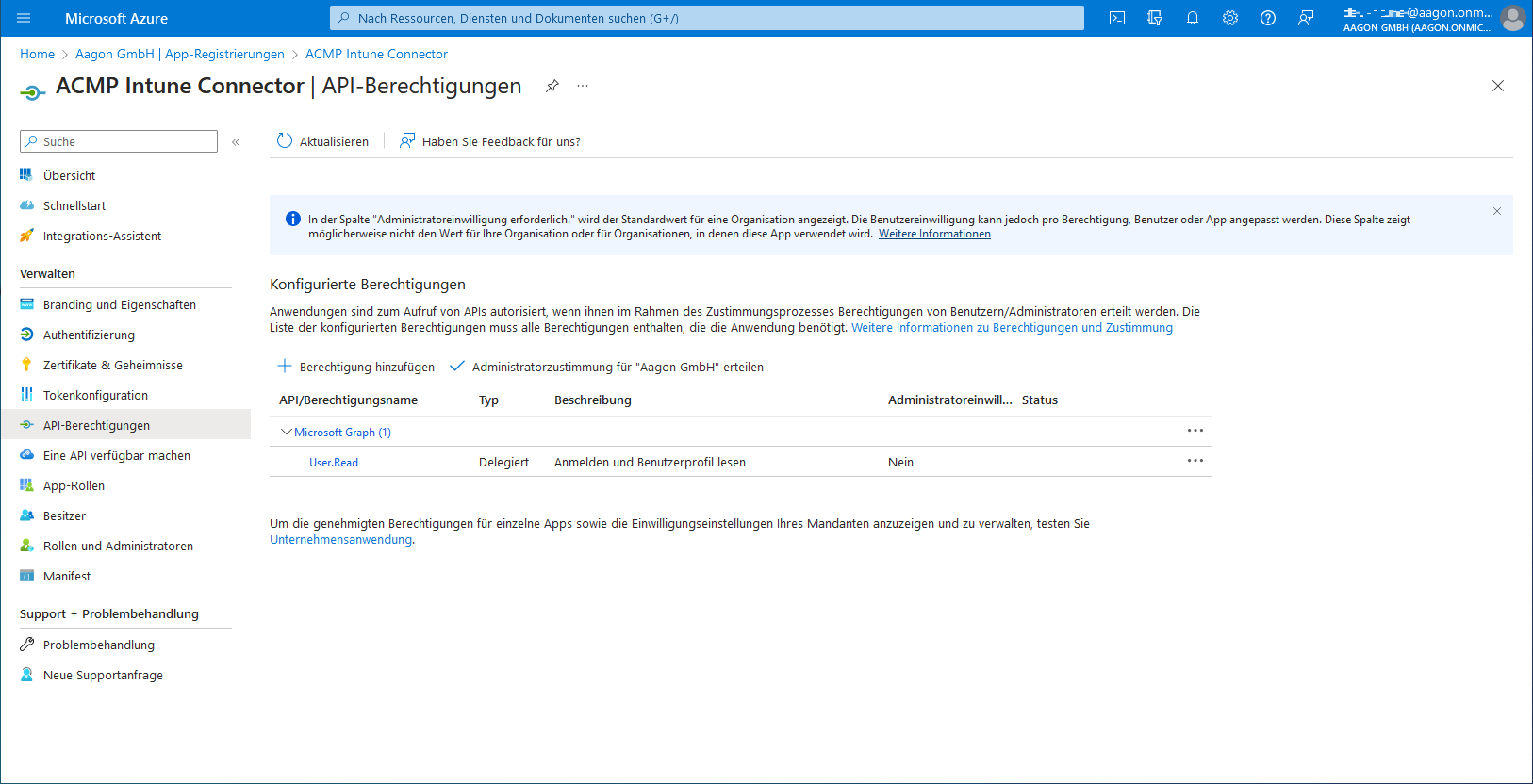Viewport: 1533px width, 784px height.
Task: Open the notifications bell
Action: (1193, 18)
